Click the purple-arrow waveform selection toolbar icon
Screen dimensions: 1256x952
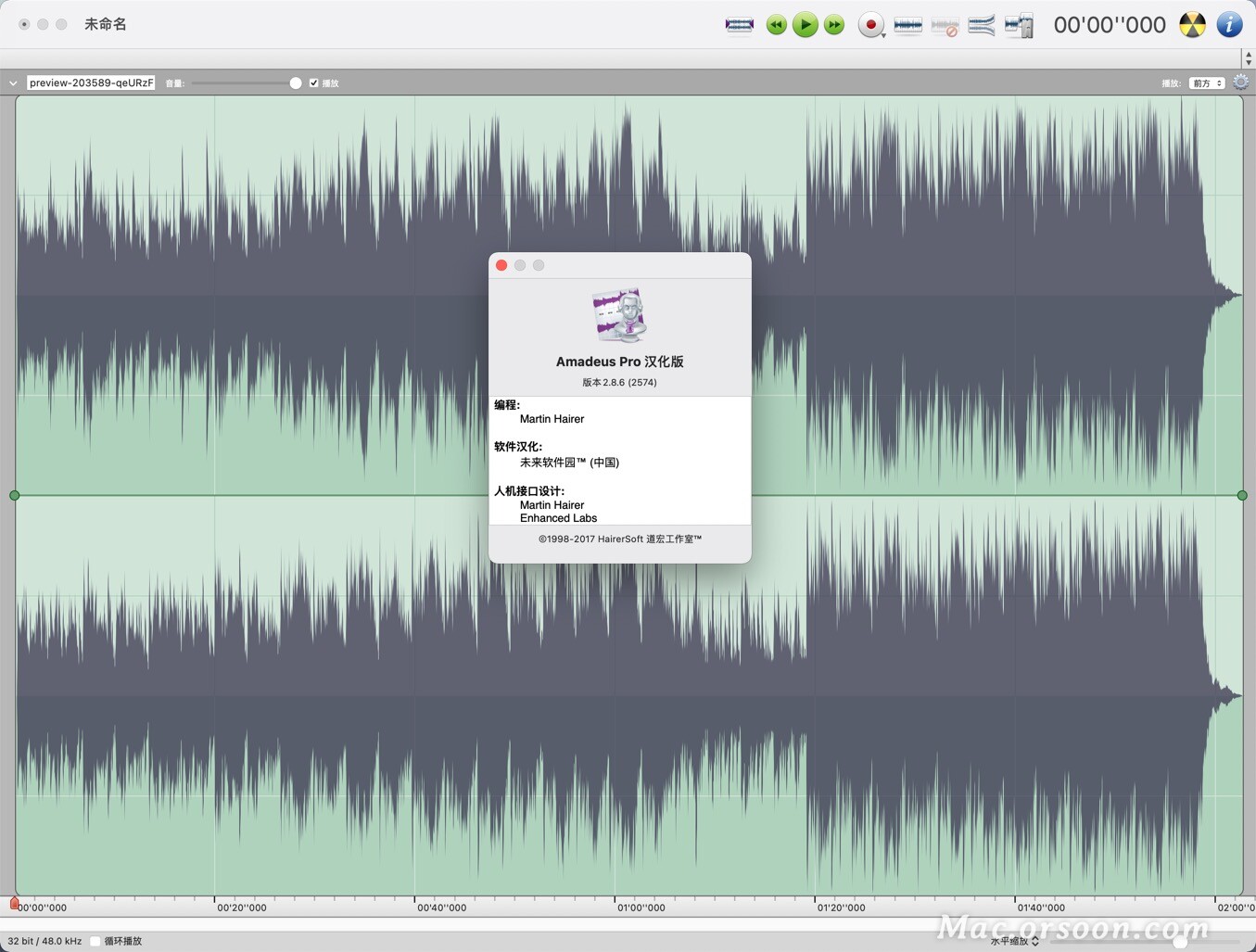pyautogui.click(x=739, y=25)
